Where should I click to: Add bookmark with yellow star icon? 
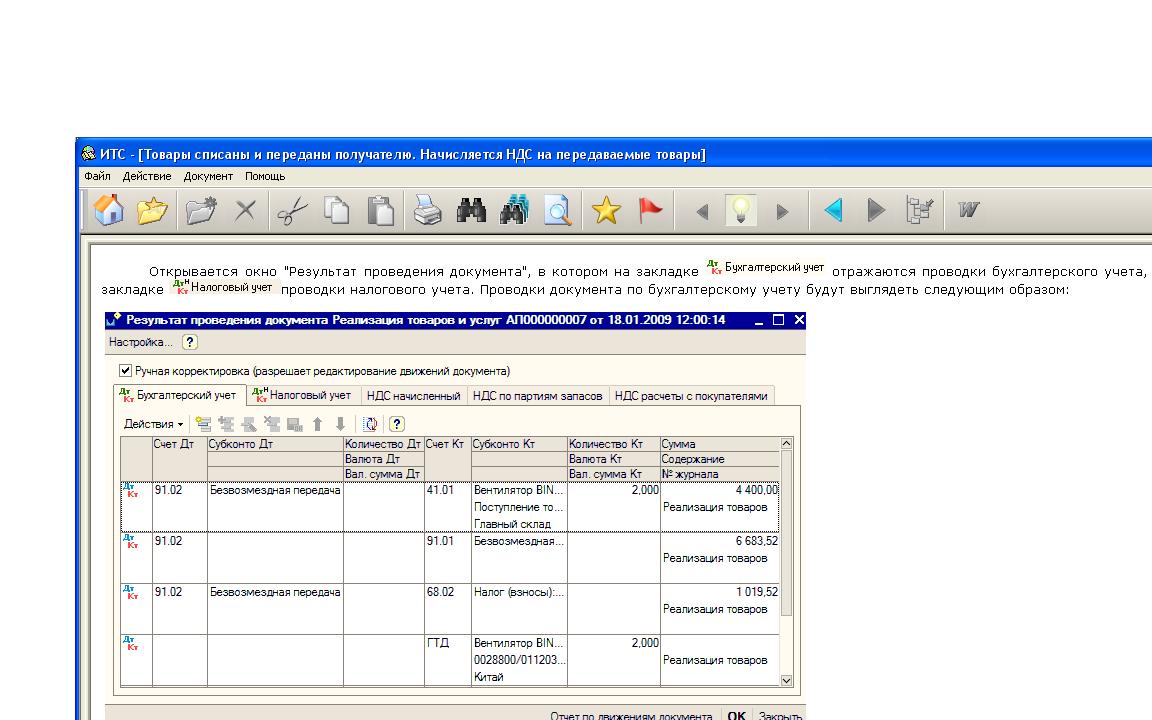(x=606, y=211)
